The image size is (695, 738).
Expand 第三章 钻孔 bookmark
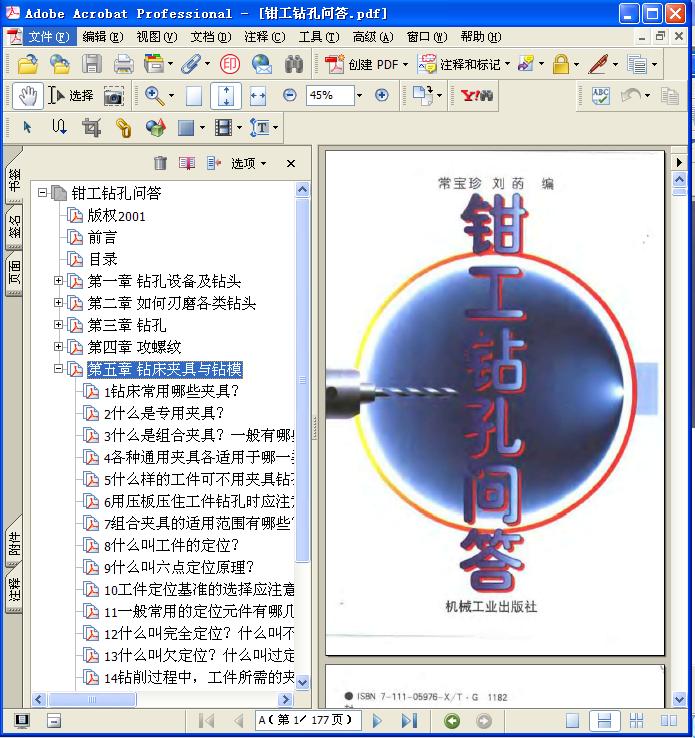58,325
